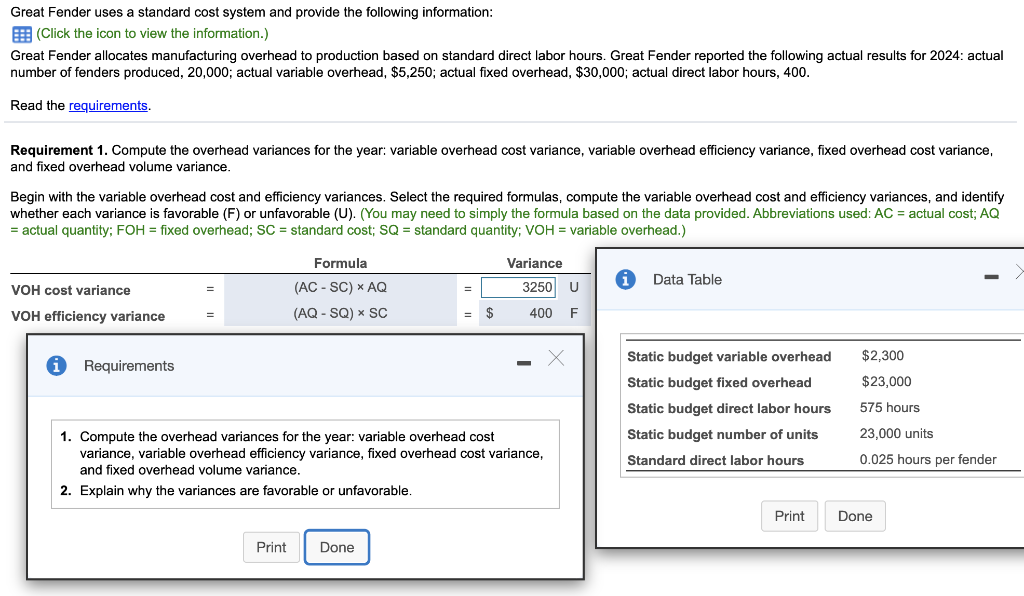The width and height of the screenshot is (1024, 596).
Task: Click the F label for VOH efficiency variance
Action: (x=574, y=313)
